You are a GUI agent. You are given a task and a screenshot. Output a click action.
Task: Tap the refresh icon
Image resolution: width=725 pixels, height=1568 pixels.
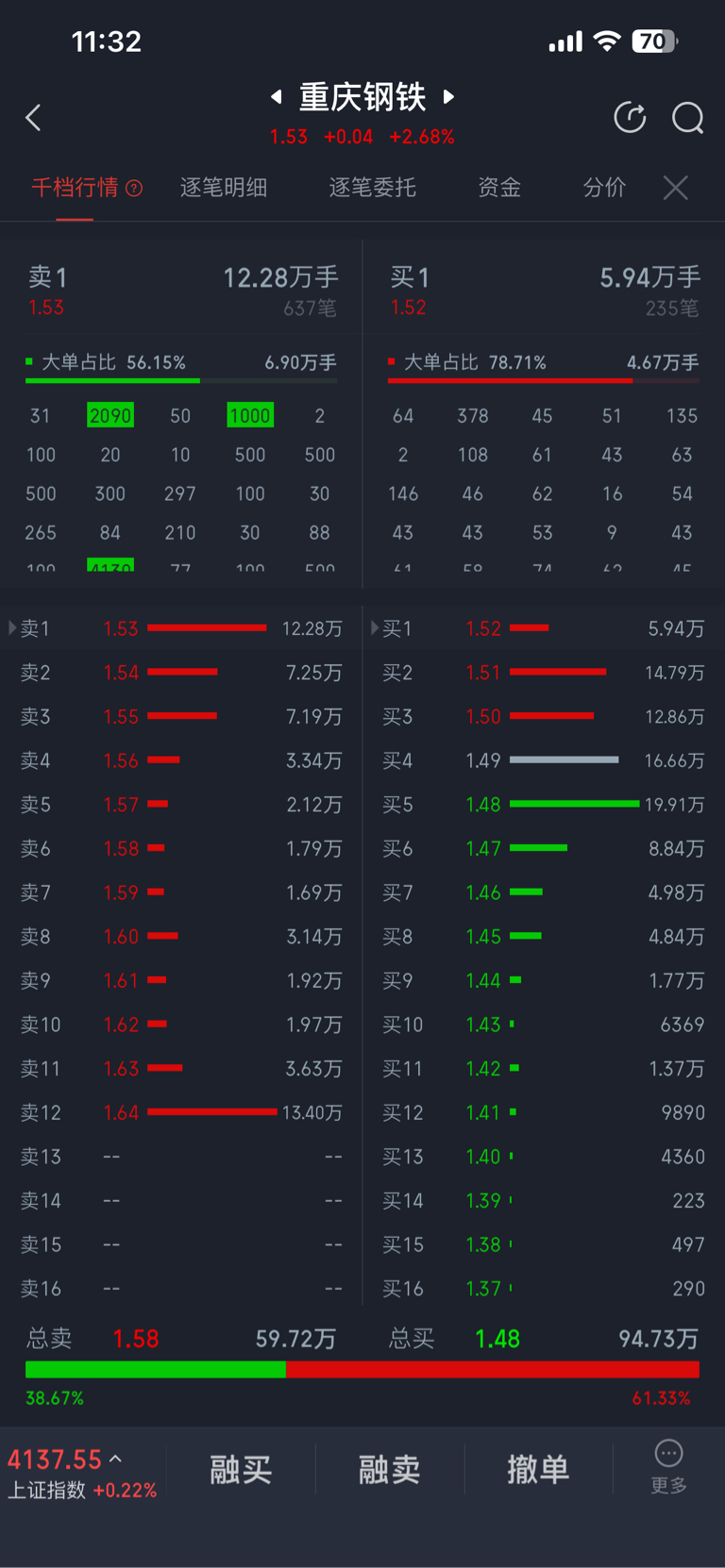click(630, 118)
